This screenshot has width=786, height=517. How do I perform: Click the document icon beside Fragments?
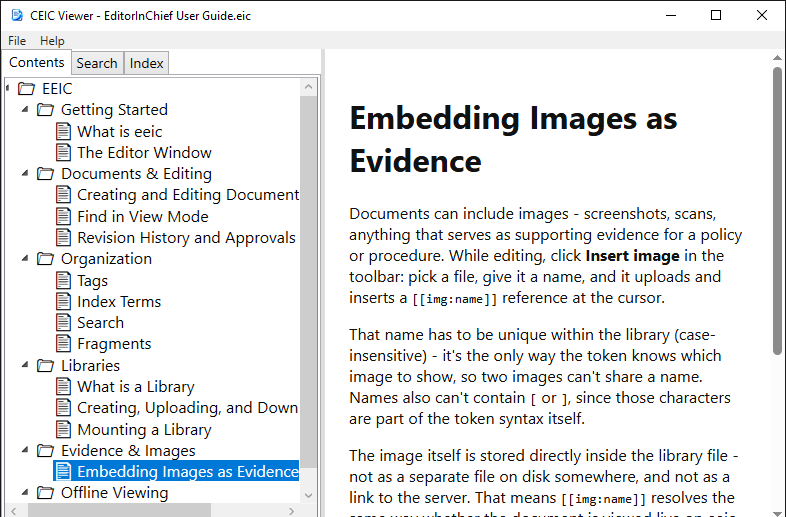63,343
